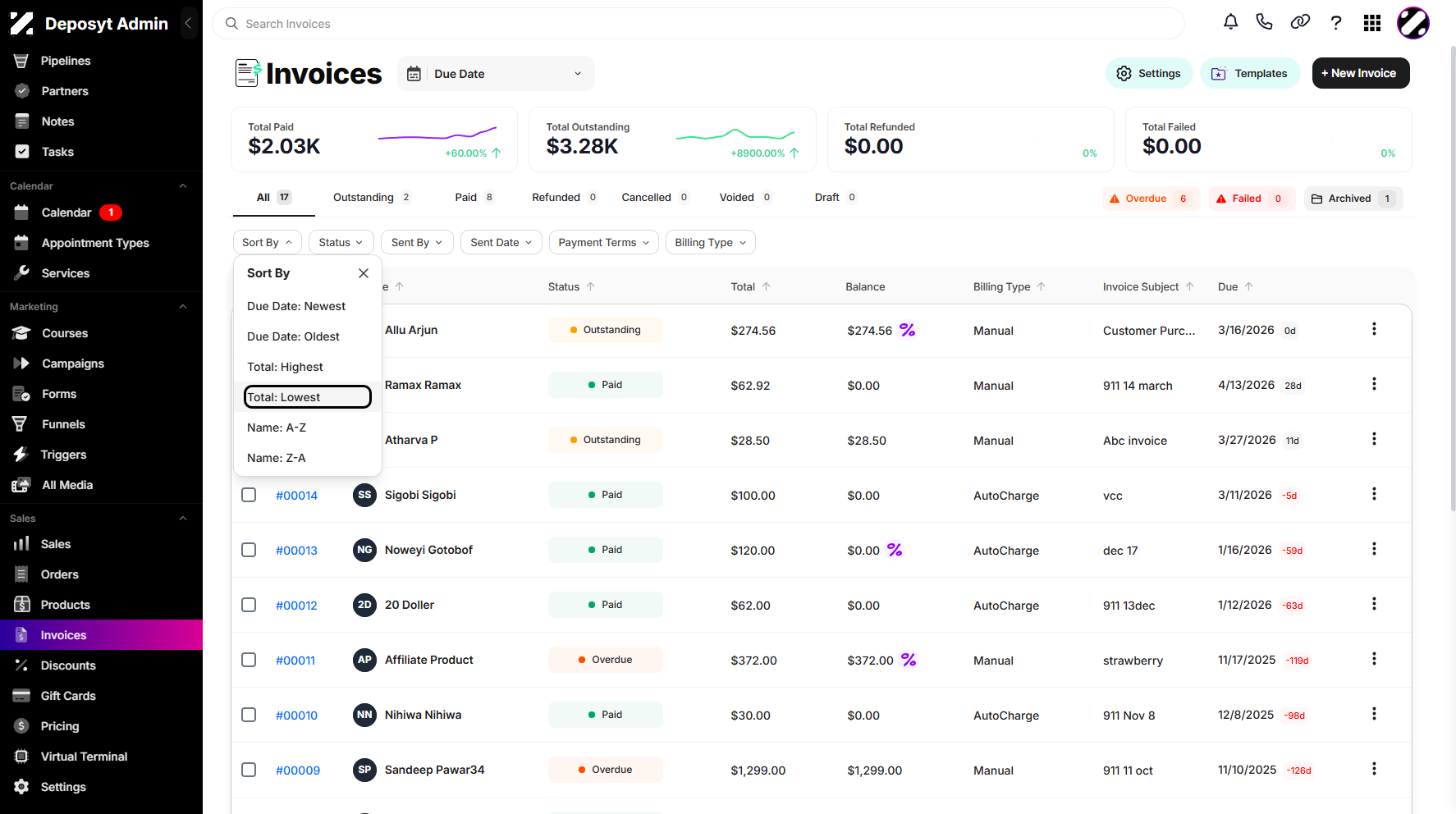
Task: Check the box for invoice #00011
Action: (249, 660)
